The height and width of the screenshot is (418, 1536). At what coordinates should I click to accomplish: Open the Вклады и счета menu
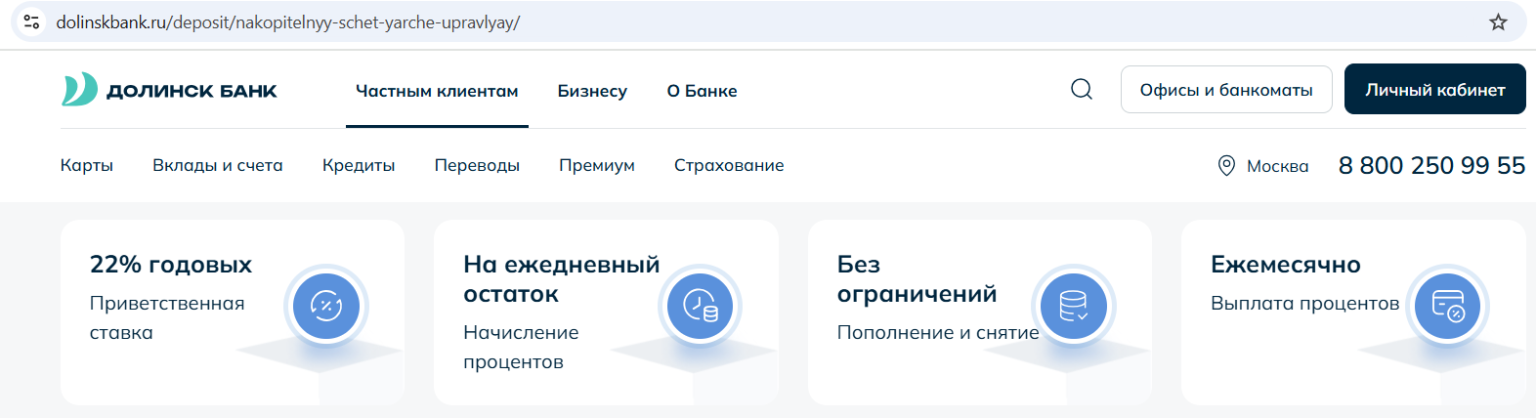click(217, 166)
